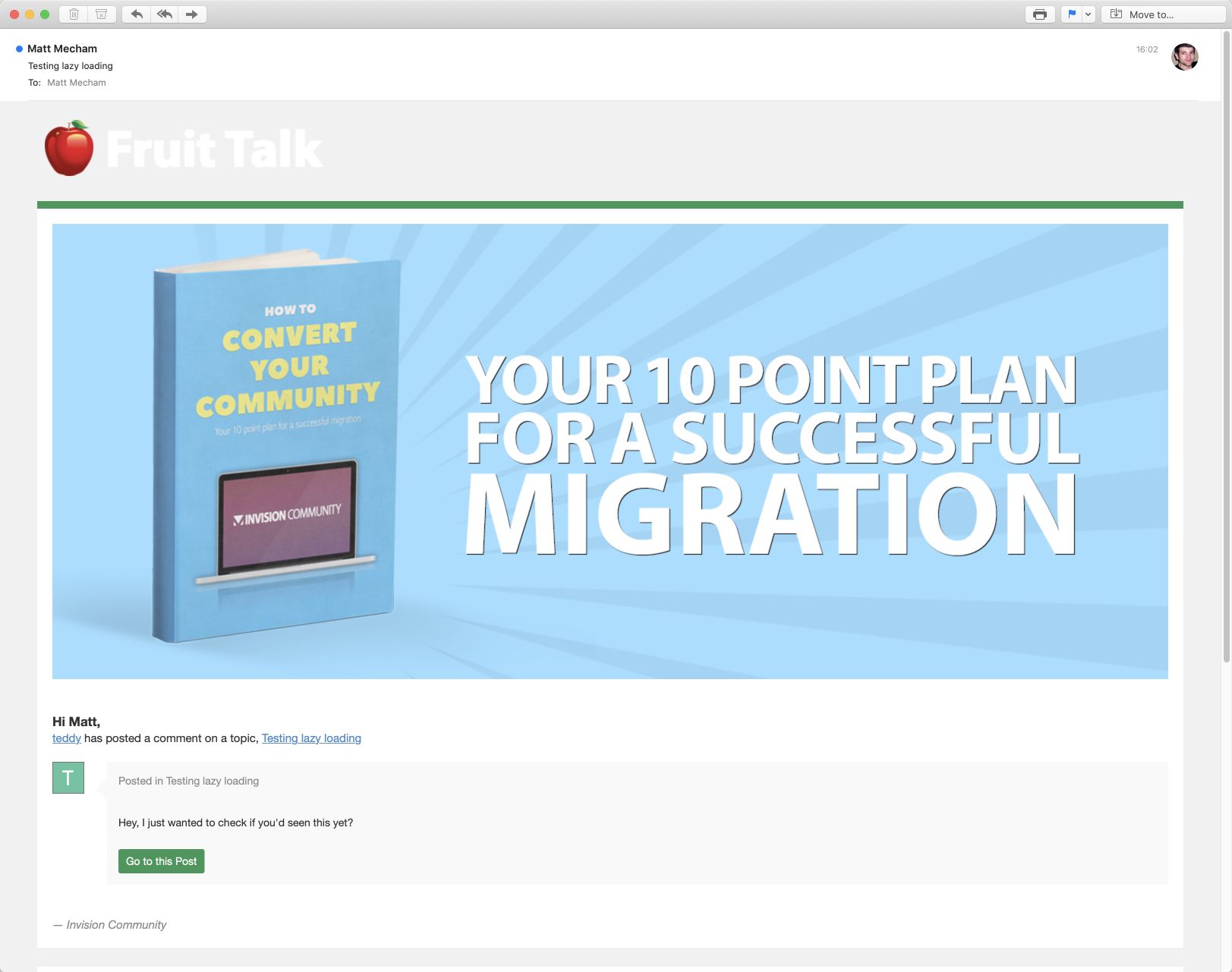The height and width of the screenshot is (972, 1232).
Task: Reply to this message
Action: [137, 14]
